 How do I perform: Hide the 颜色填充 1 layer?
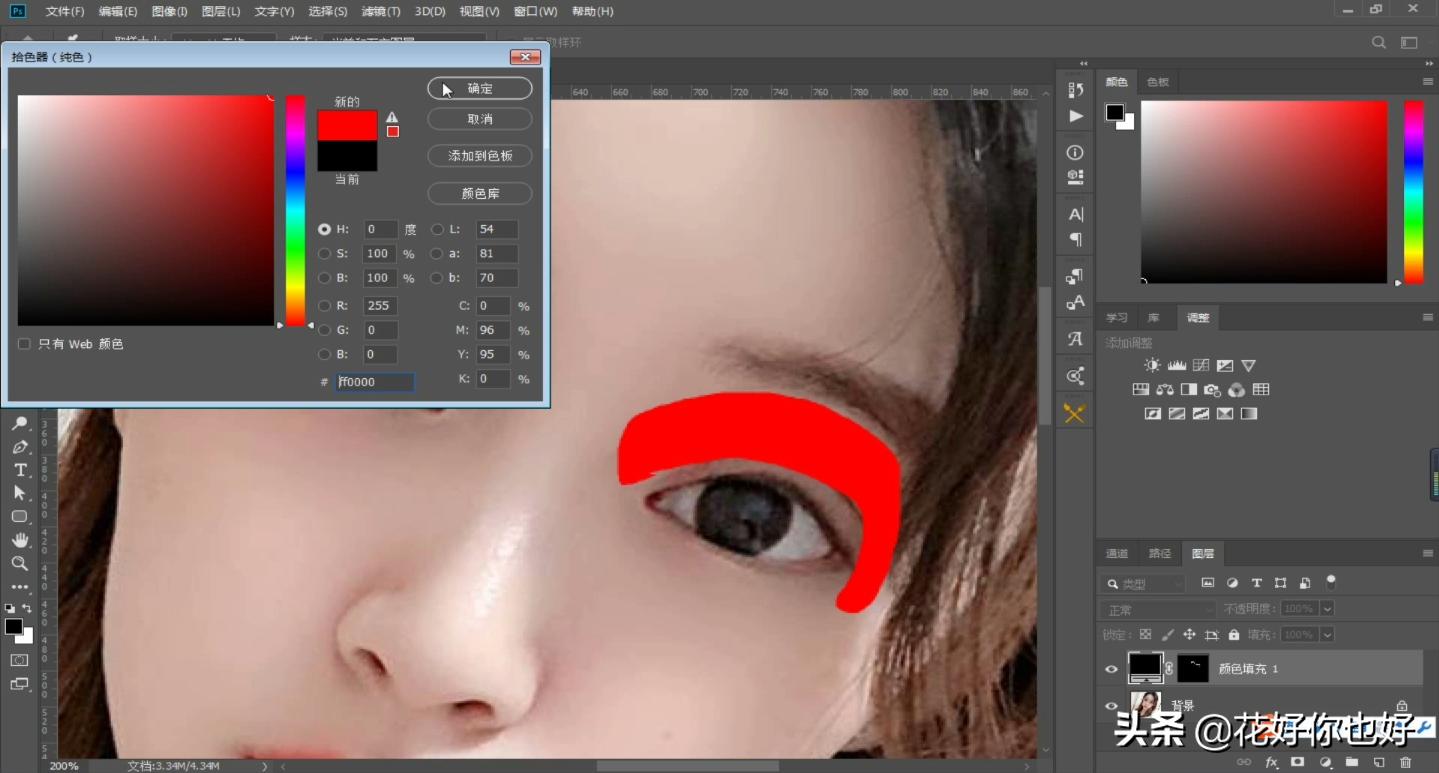click(x=1111, y=668)
